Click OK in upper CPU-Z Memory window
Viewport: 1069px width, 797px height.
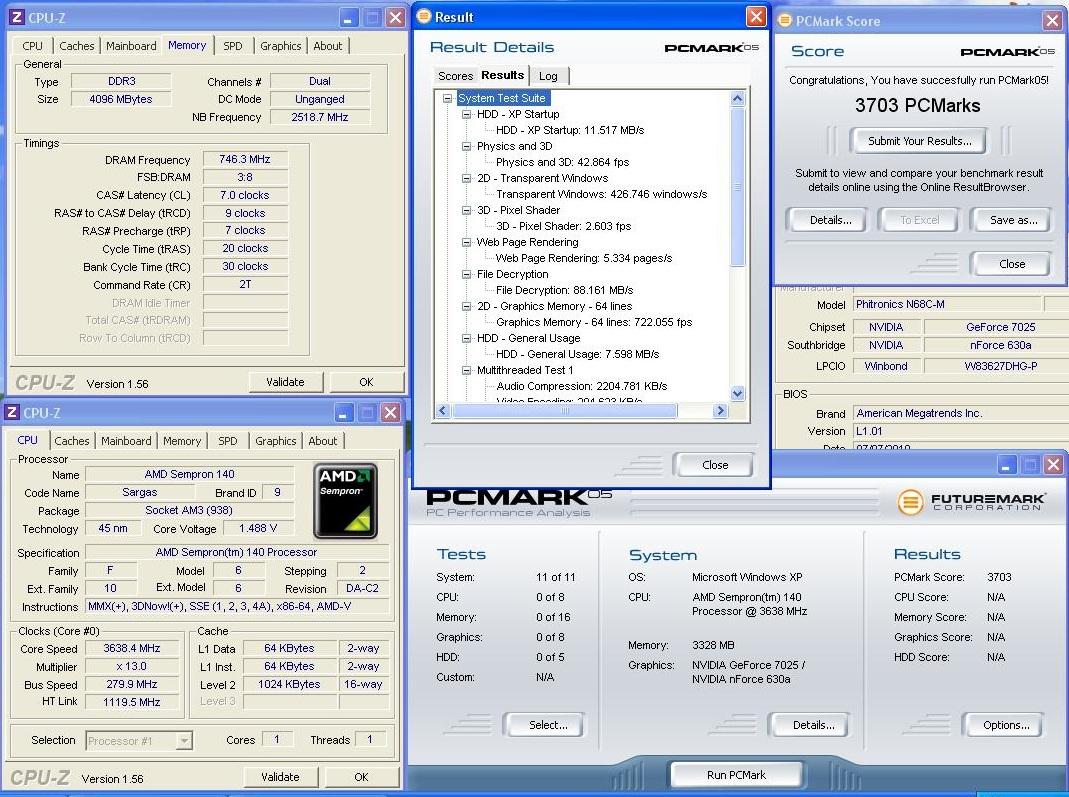pos(366,382)
